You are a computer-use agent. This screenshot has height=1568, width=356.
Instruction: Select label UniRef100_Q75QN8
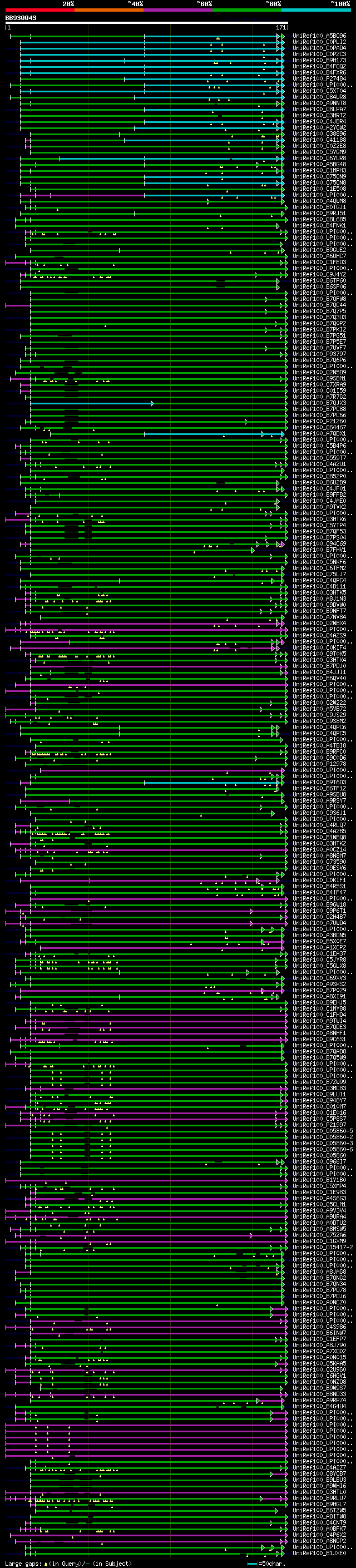[x=319, y=182]
